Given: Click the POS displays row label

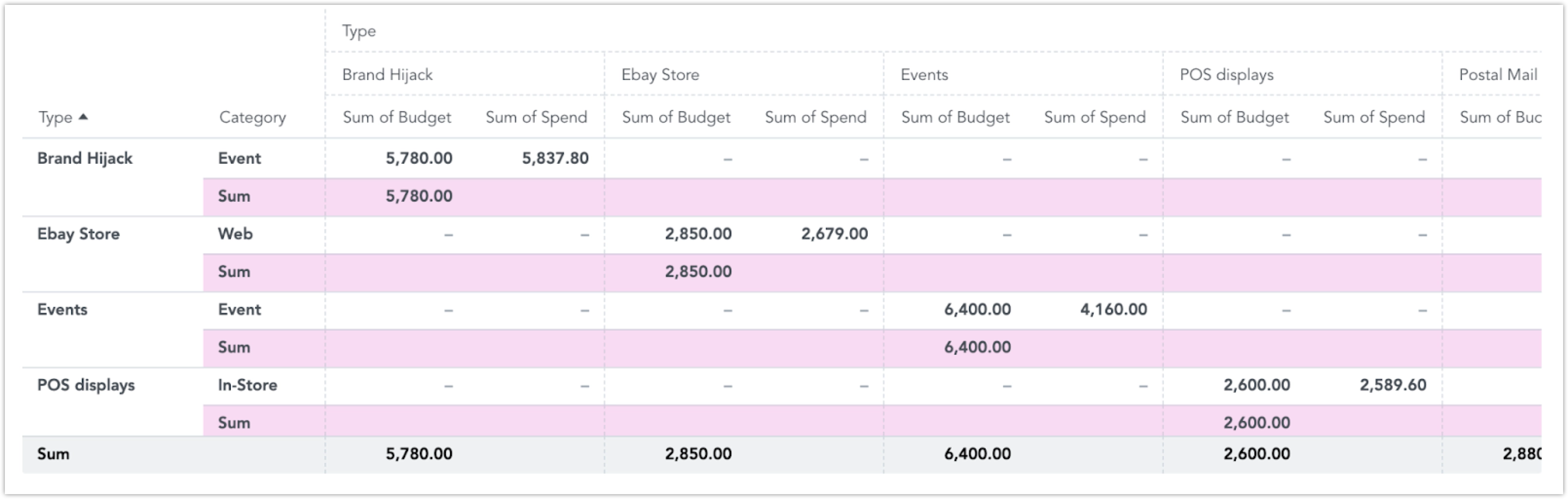Looking at the screenshot, I should pos(86,385).
